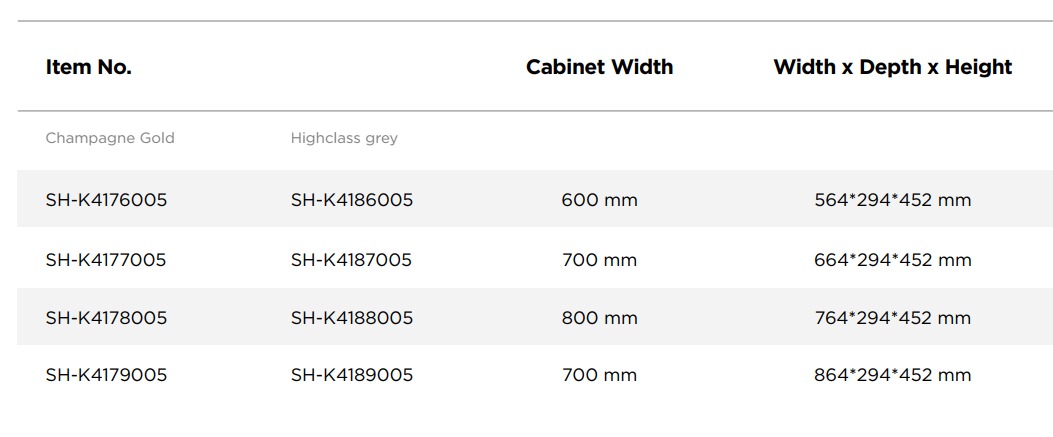The width and height of the screenshot is (1053, 437).
Task: Click the Item No. column header
Action: pos(89,67)
